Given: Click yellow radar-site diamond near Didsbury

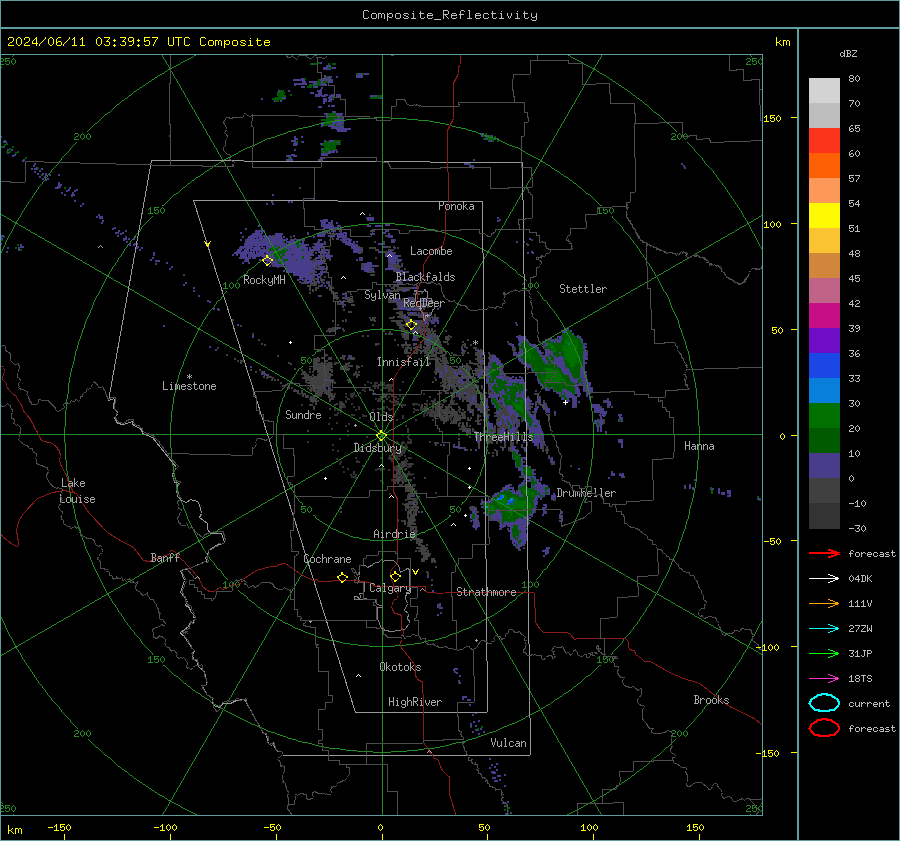Looking at the screenshot, I should coord(381,436).
